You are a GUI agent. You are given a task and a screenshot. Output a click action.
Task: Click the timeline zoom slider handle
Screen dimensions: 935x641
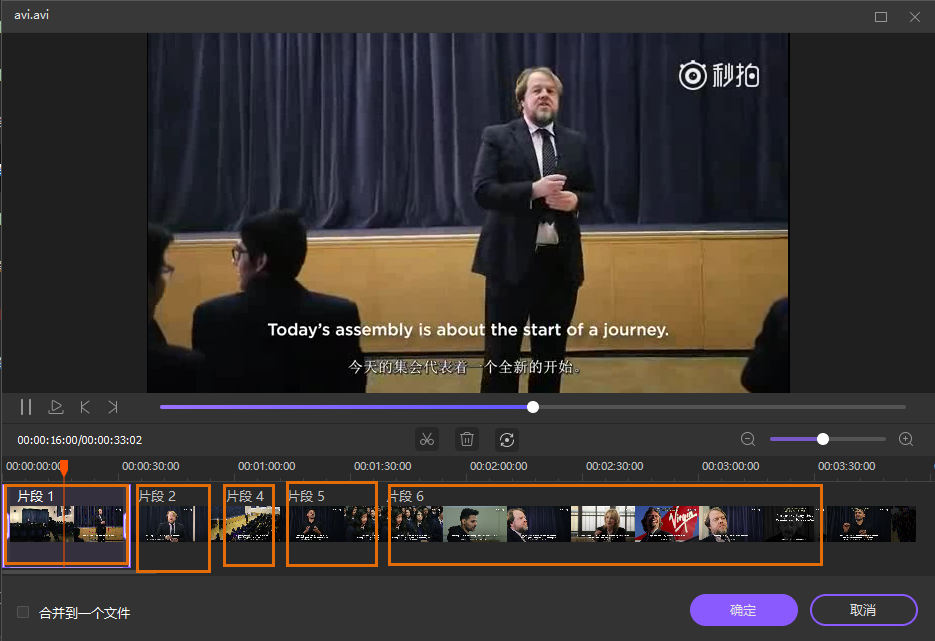click(x=823, y=439)
